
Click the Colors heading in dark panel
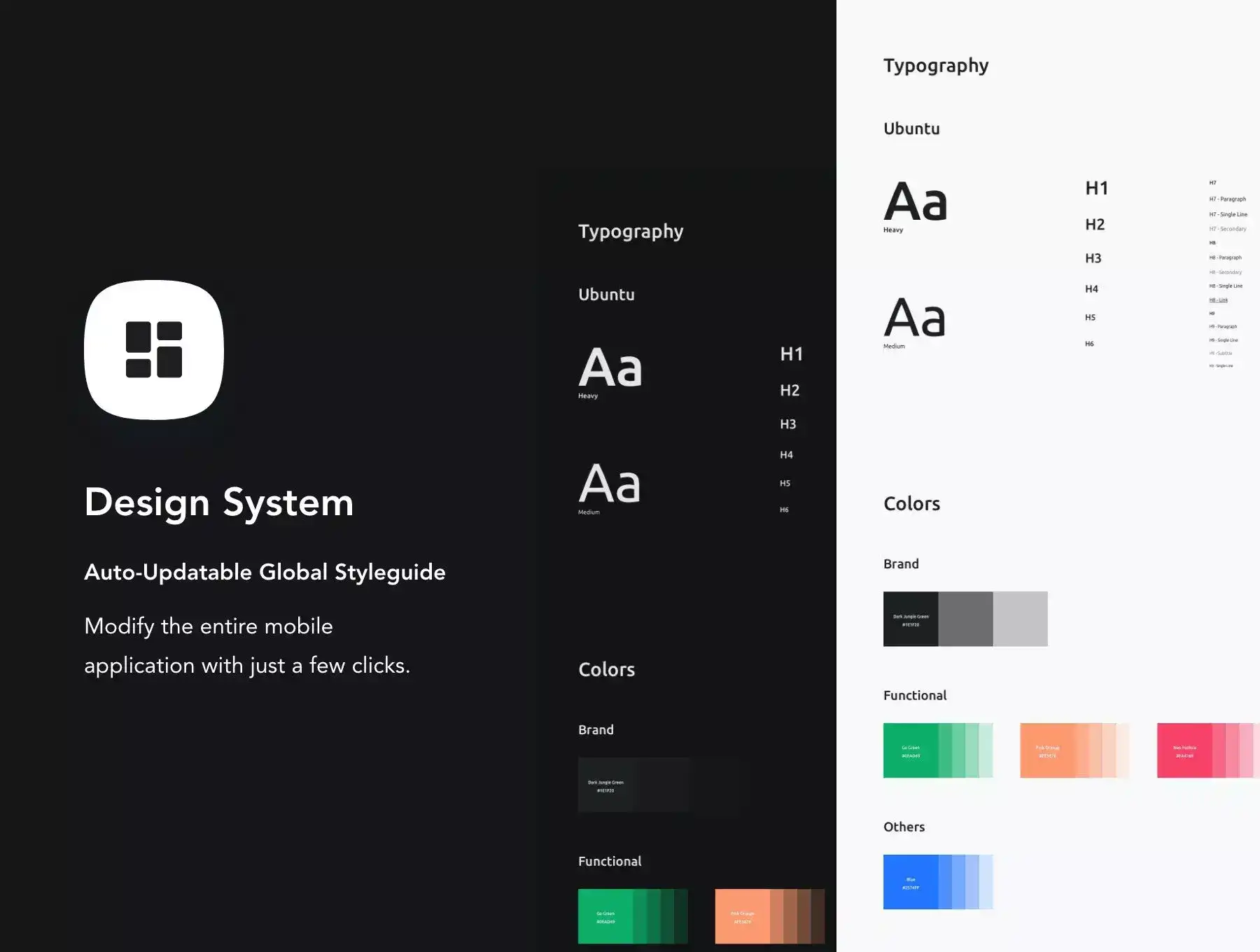pos(606,670)
